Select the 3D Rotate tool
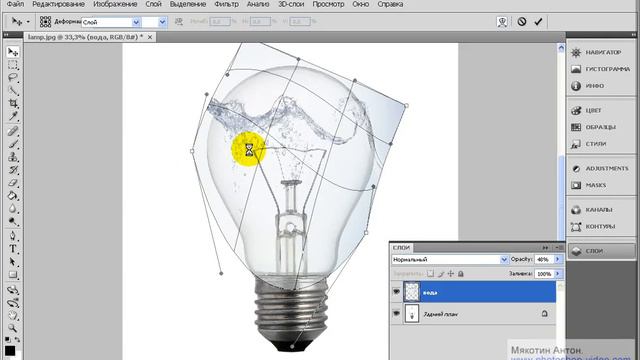Viewport: 640px width, 360px height. point(13,290)
